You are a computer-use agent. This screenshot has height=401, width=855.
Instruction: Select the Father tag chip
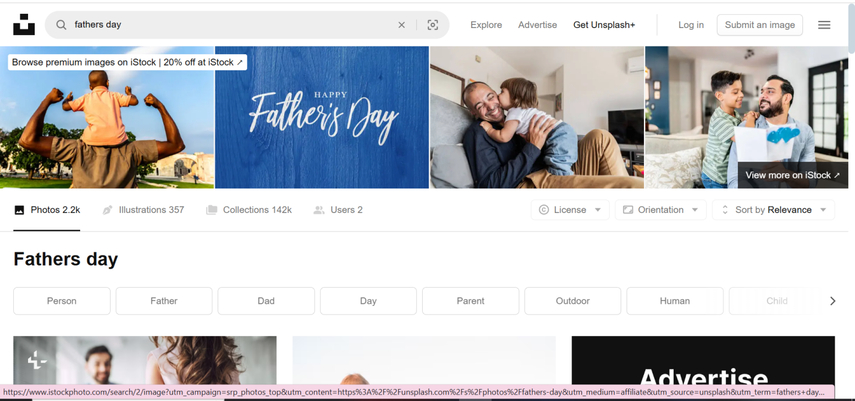coord(164,301)
